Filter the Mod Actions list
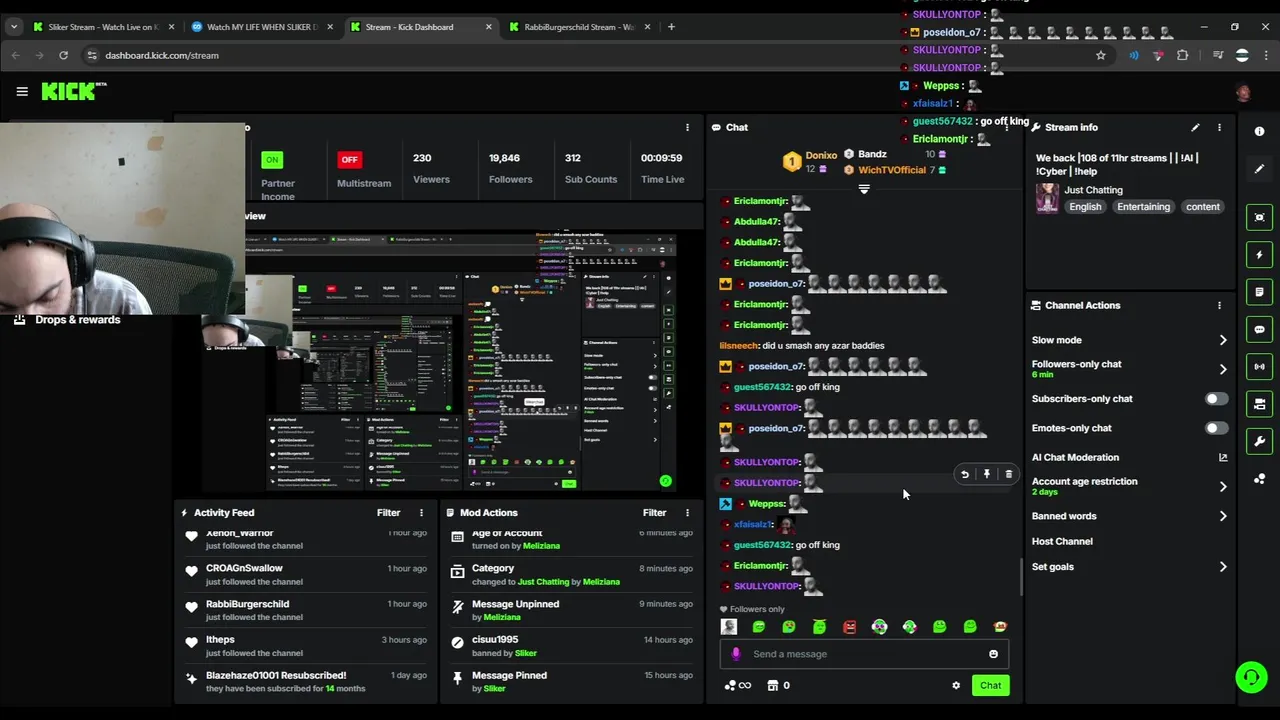 pyautogui.click(x=654, y=513)
